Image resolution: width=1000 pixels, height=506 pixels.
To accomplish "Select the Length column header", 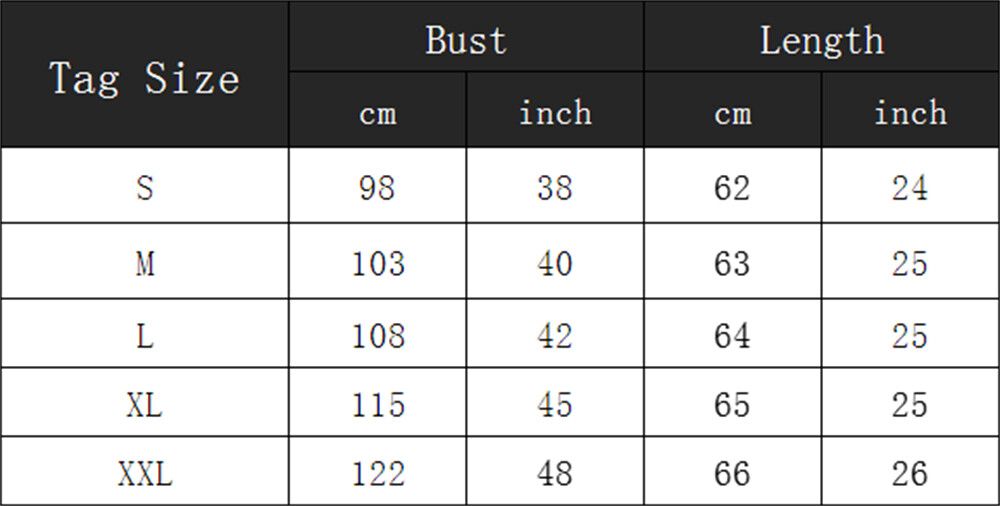I will [821, 36].
